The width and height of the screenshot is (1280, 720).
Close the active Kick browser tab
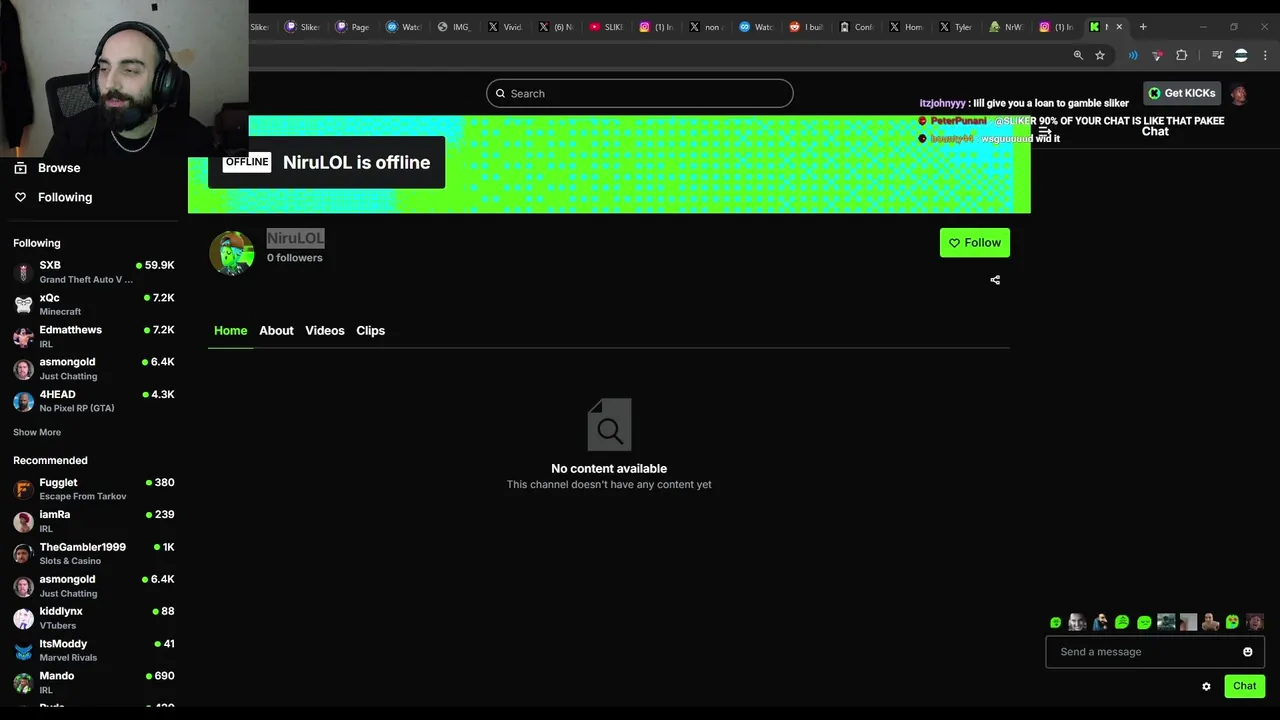pyautogui.click(x=1119, y=27)
